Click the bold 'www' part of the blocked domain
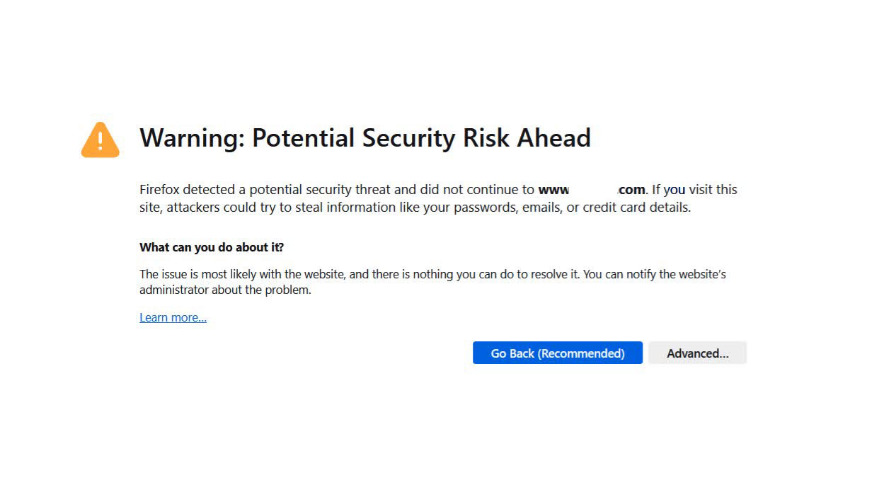 pos(553,189)
